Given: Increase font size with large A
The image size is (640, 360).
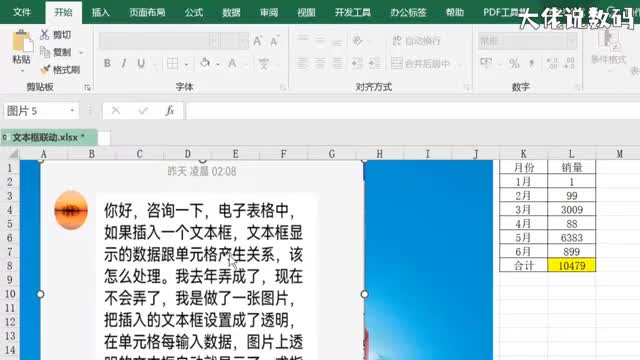Looking at the screenshot, I should pyautogui.click(x=257, y=41).
